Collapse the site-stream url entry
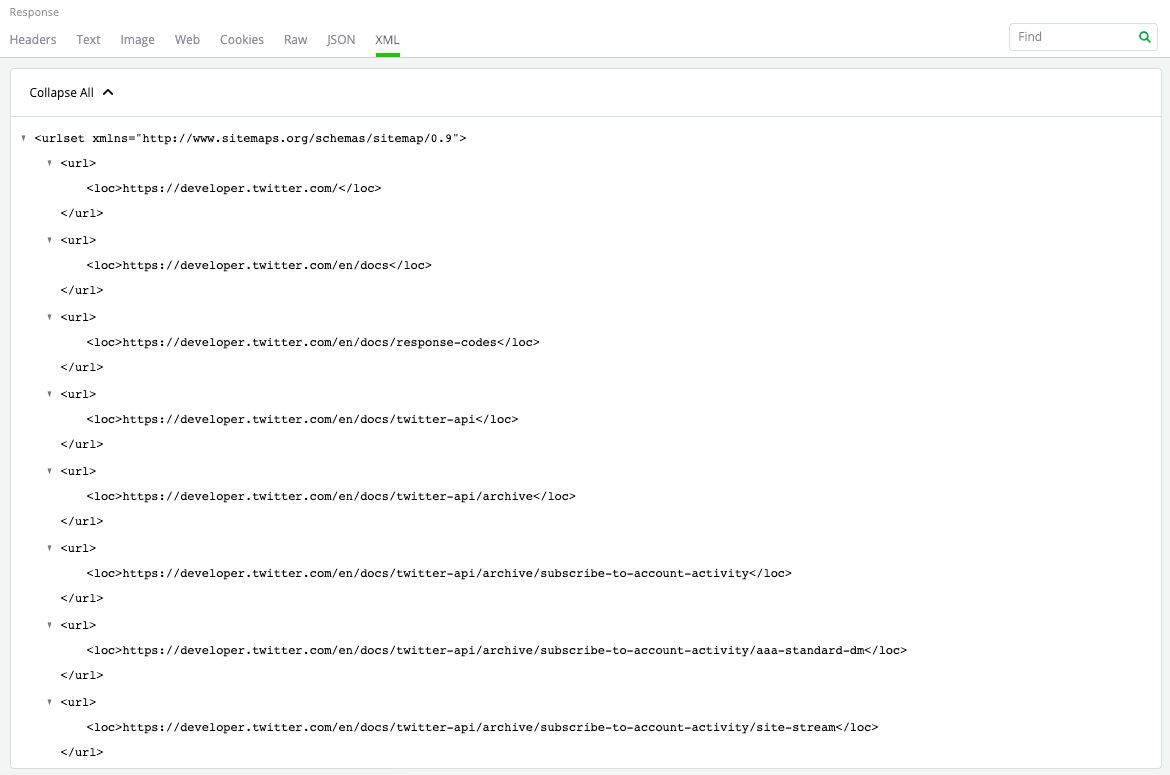The width and height of the screenshot is (1170, 775). click(50, 702)
